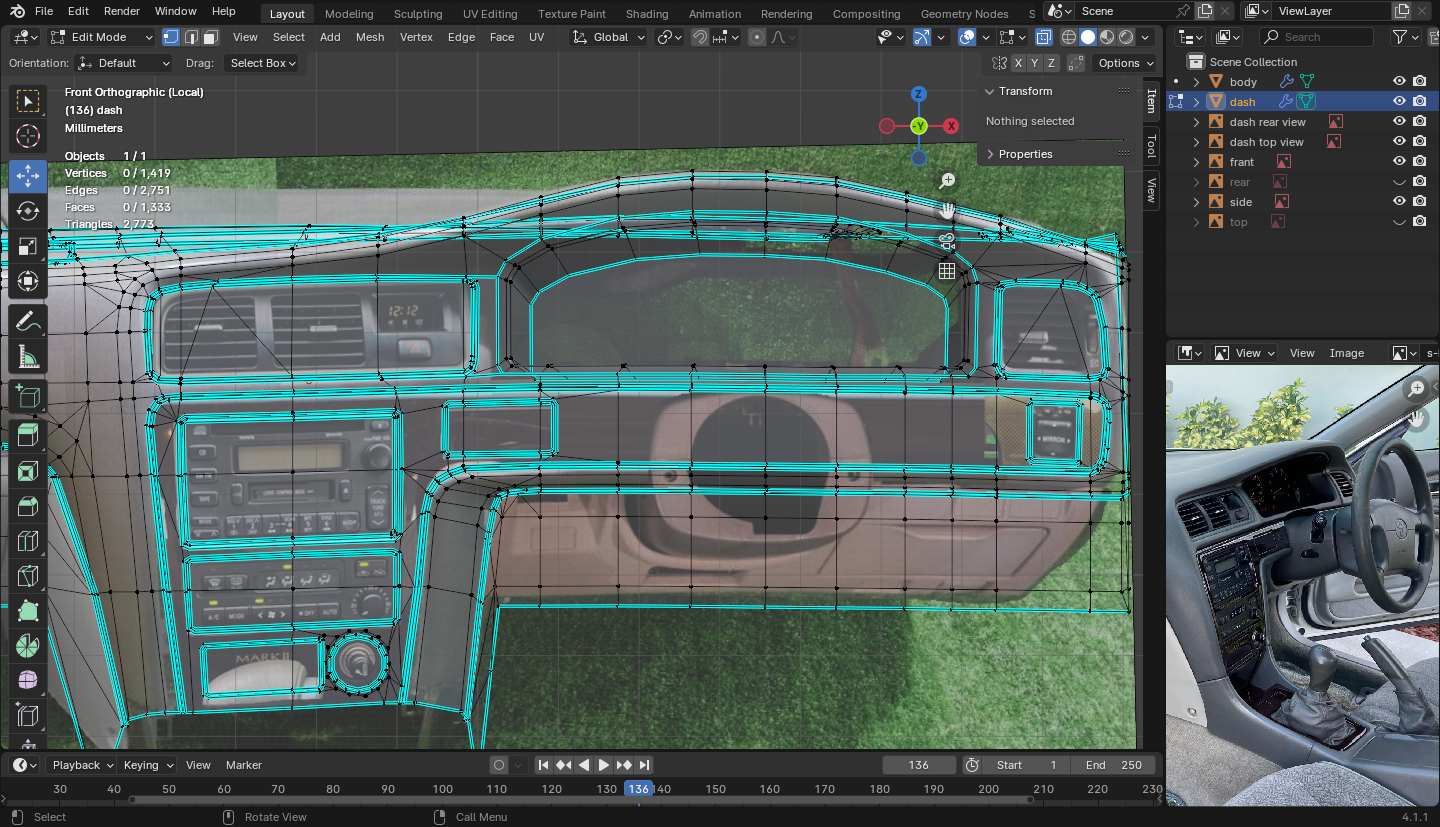Open the Mesh menu
The height and width of the screenshot is (827, 1440).
pyautogui.click(x=369, y=37)
